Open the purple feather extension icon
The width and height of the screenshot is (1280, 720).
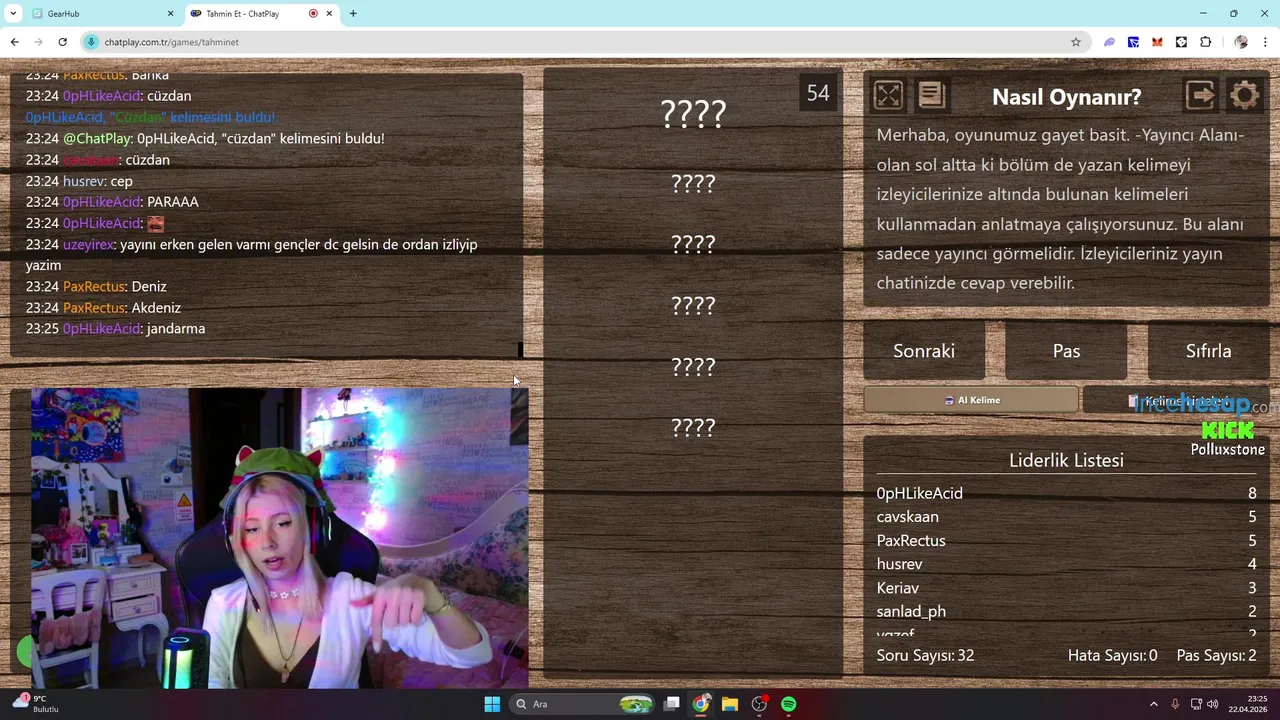[x=1109, y=42]
